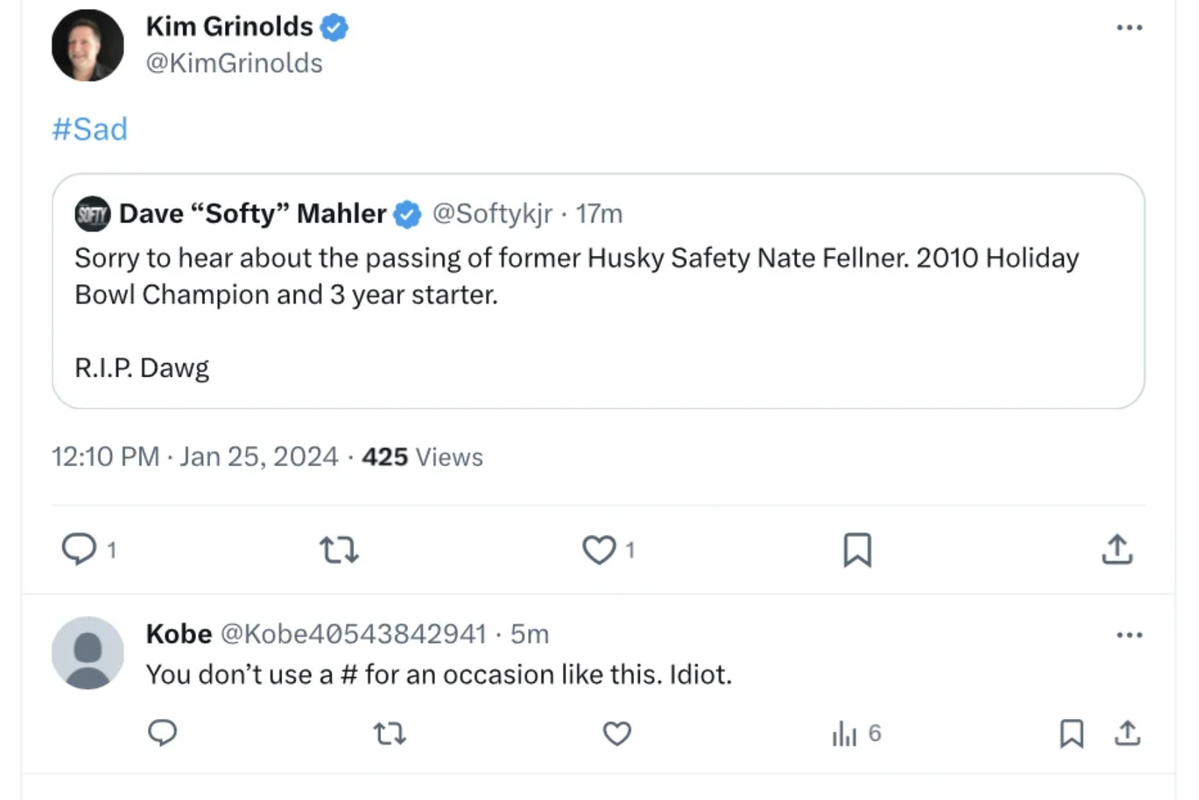Share Kobe's reply
The image size is (1199, 800).
[x=1127, y=734]
